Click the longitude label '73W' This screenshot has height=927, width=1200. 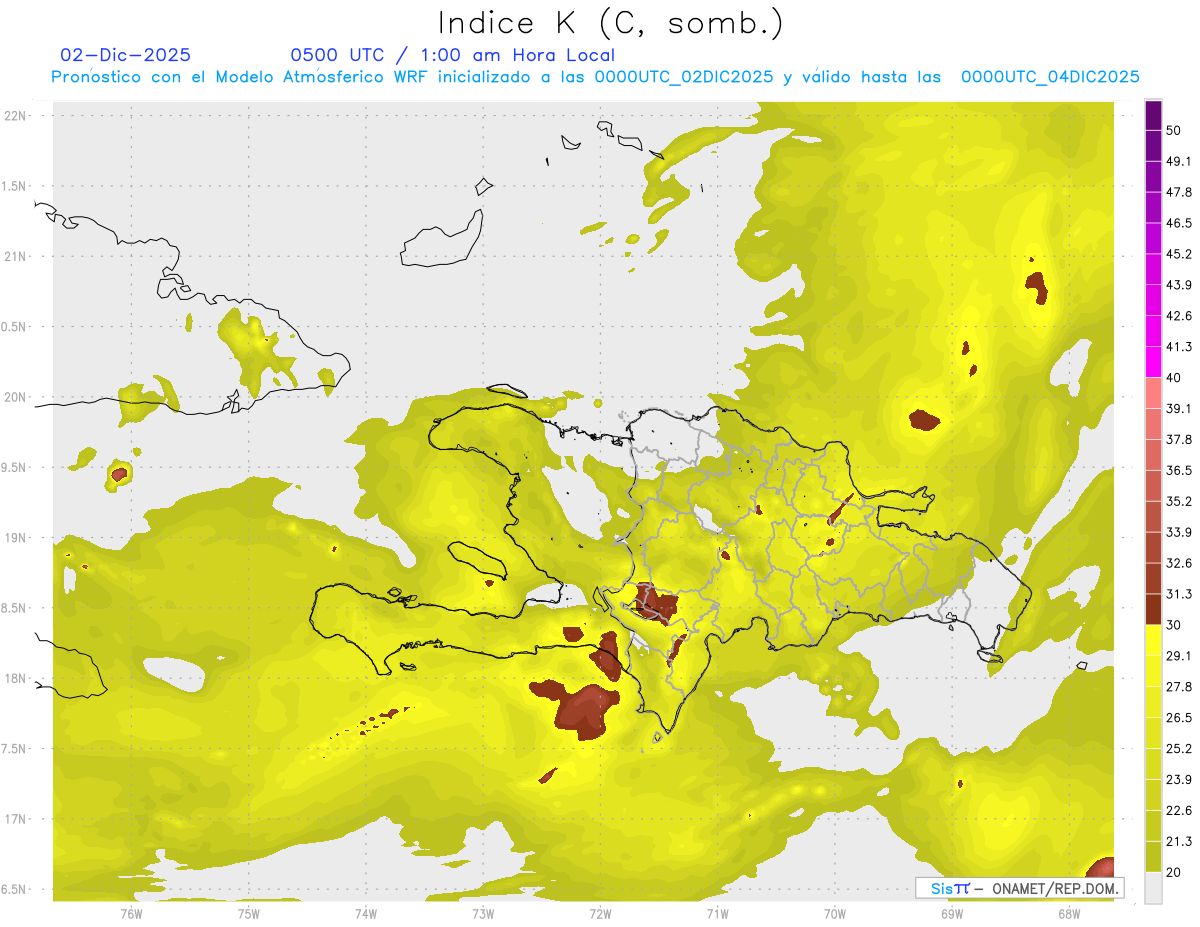pos(483,913)
